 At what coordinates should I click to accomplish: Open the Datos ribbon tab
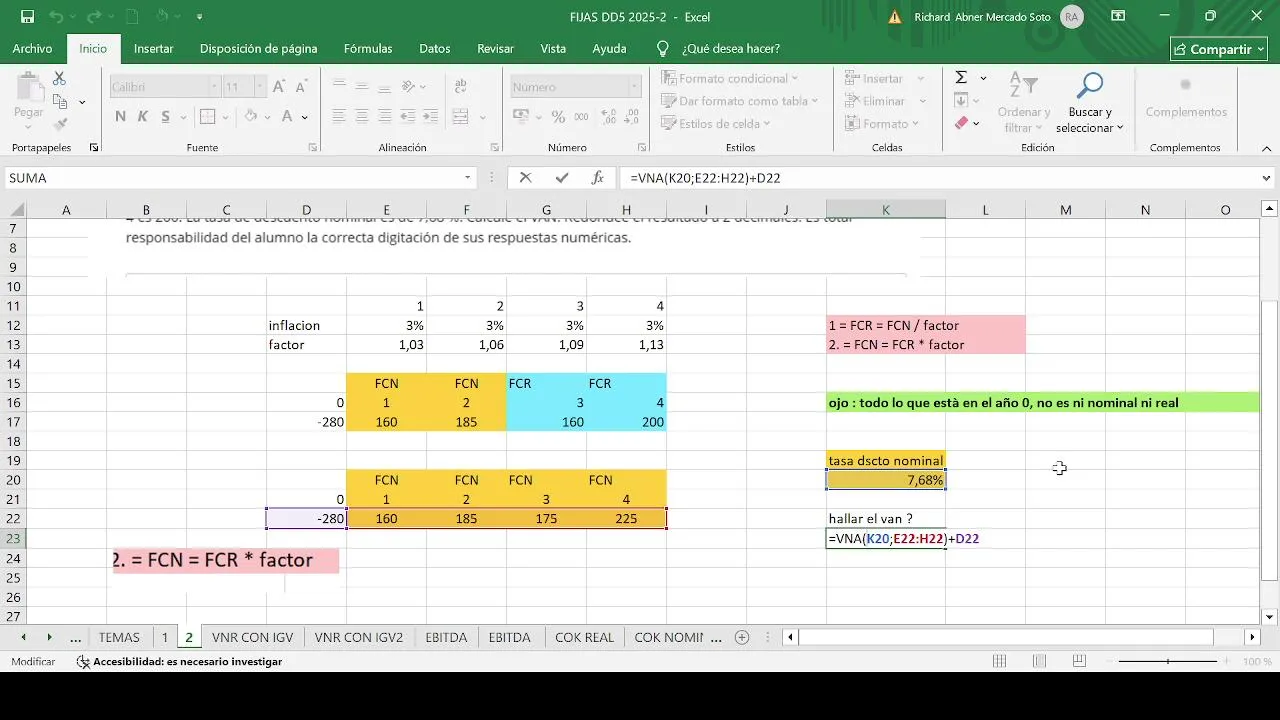tap(435, 48)
